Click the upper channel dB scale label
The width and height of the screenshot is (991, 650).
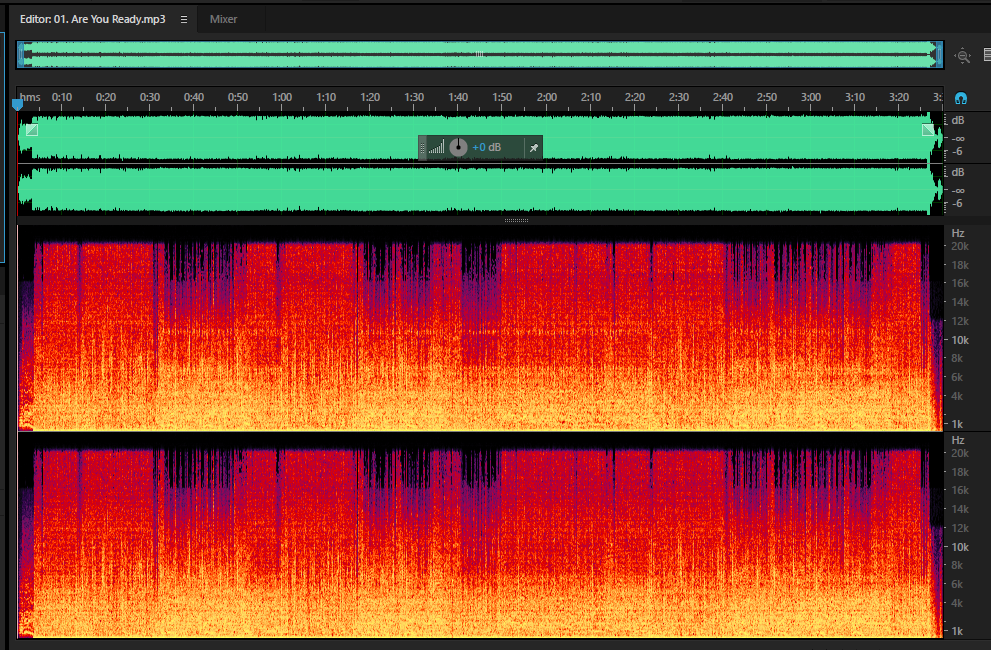(958, 120)
